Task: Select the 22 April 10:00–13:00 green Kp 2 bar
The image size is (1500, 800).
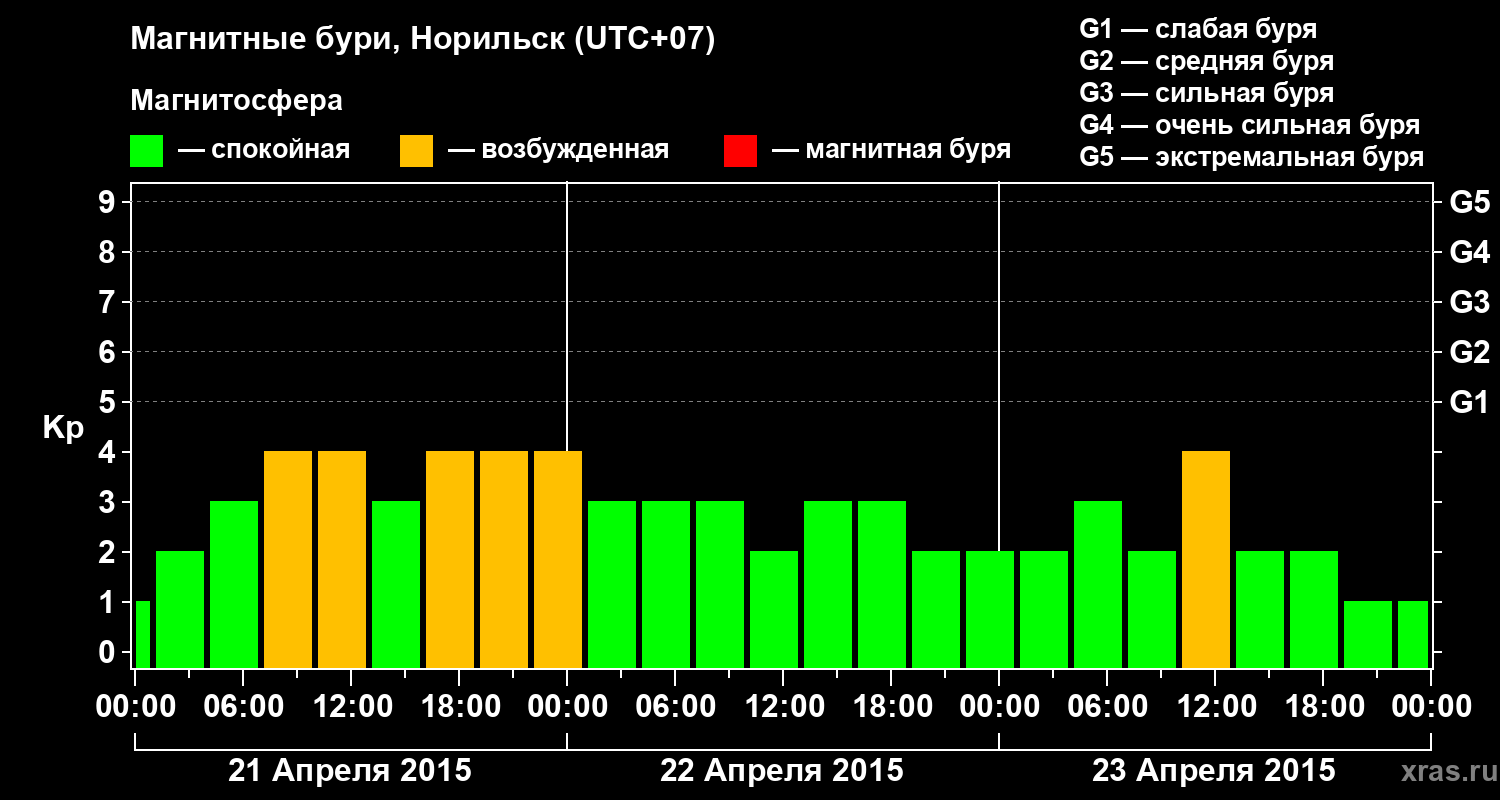Action: [774, 609]
